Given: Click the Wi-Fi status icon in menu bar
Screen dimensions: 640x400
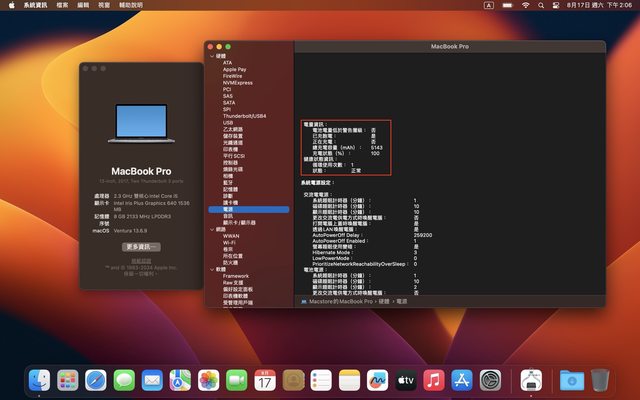Looking at the screenshot, I should point(526,5).
